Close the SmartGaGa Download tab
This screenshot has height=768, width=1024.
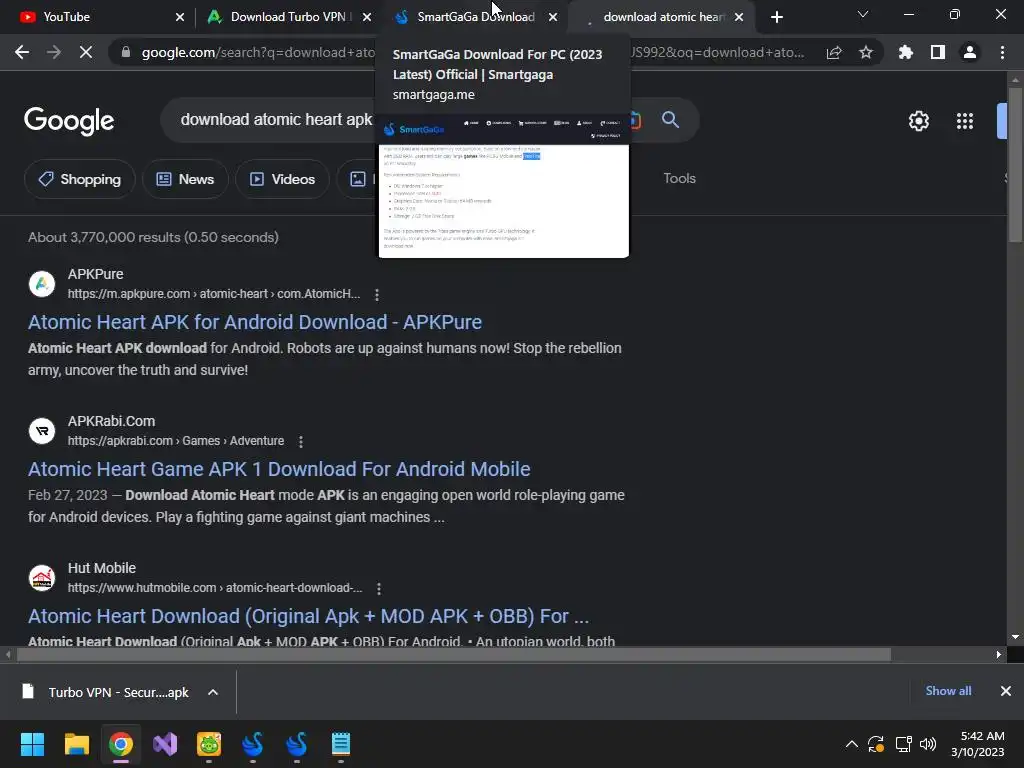pos(553,17)
